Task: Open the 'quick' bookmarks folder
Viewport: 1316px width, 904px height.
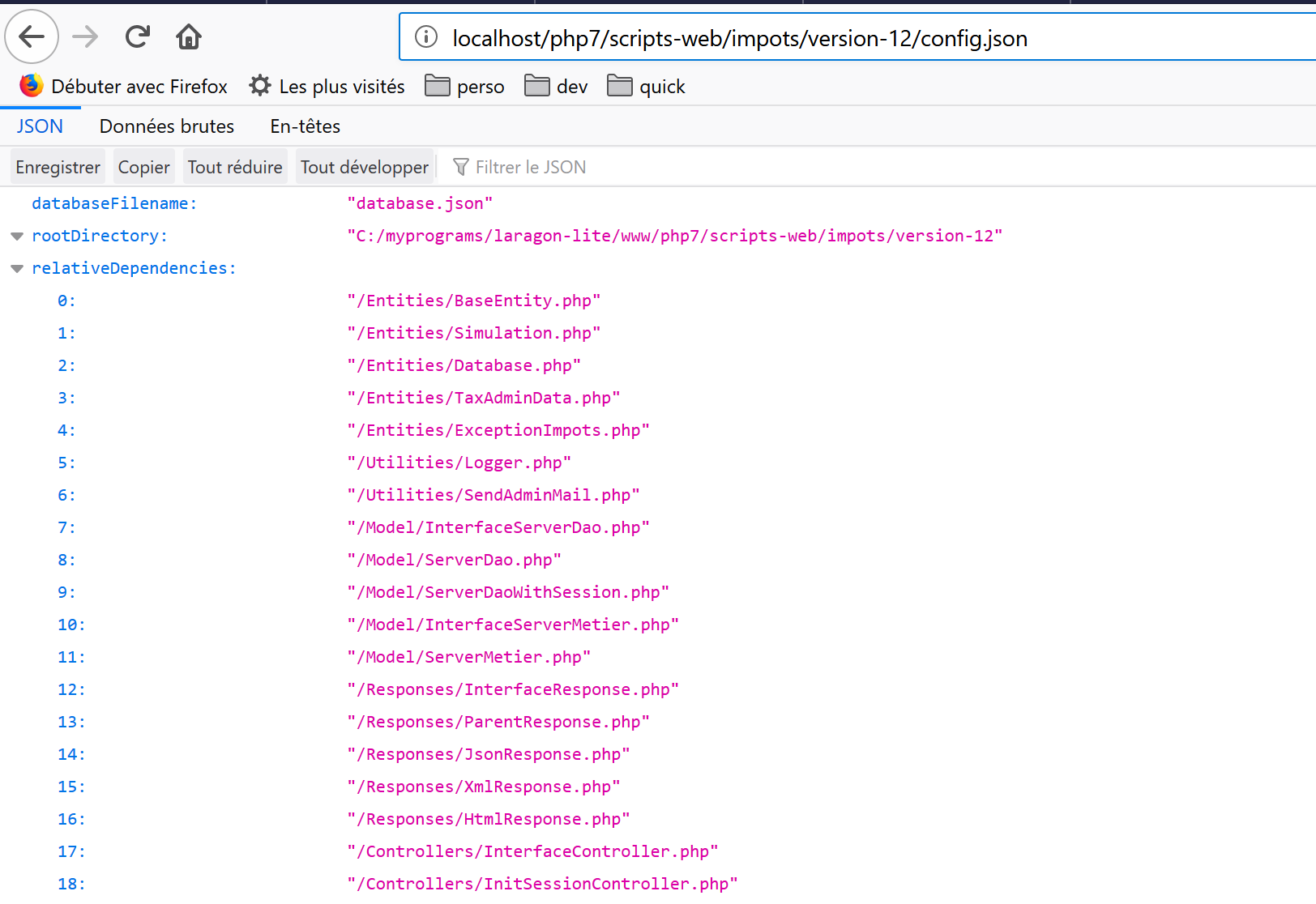Action: 646,87
